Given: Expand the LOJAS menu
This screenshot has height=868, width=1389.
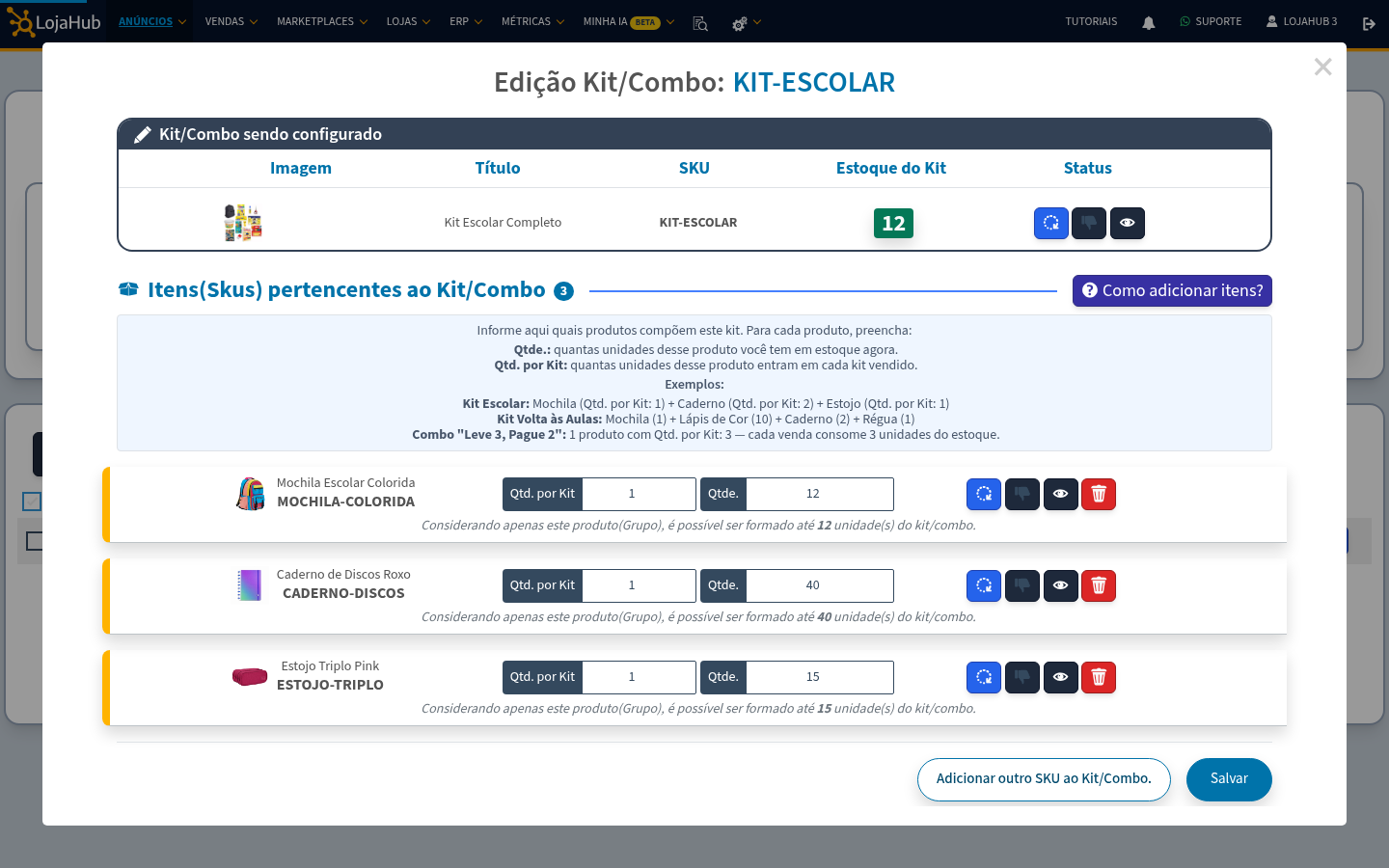Looking at the screenshot, I should coord(408,21).
